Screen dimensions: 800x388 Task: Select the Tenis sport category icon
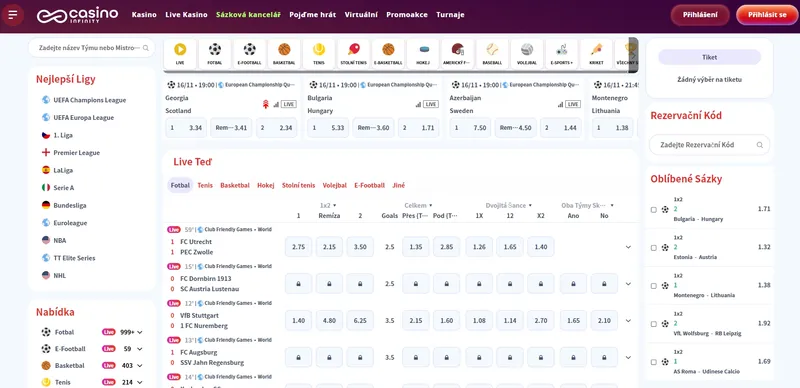point(319,54)
